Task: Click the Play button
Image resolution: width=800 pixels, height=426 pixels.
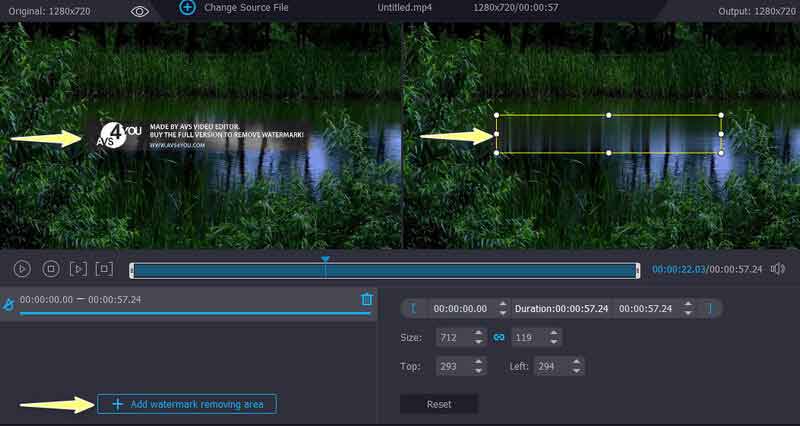Action: click(22, 269)
